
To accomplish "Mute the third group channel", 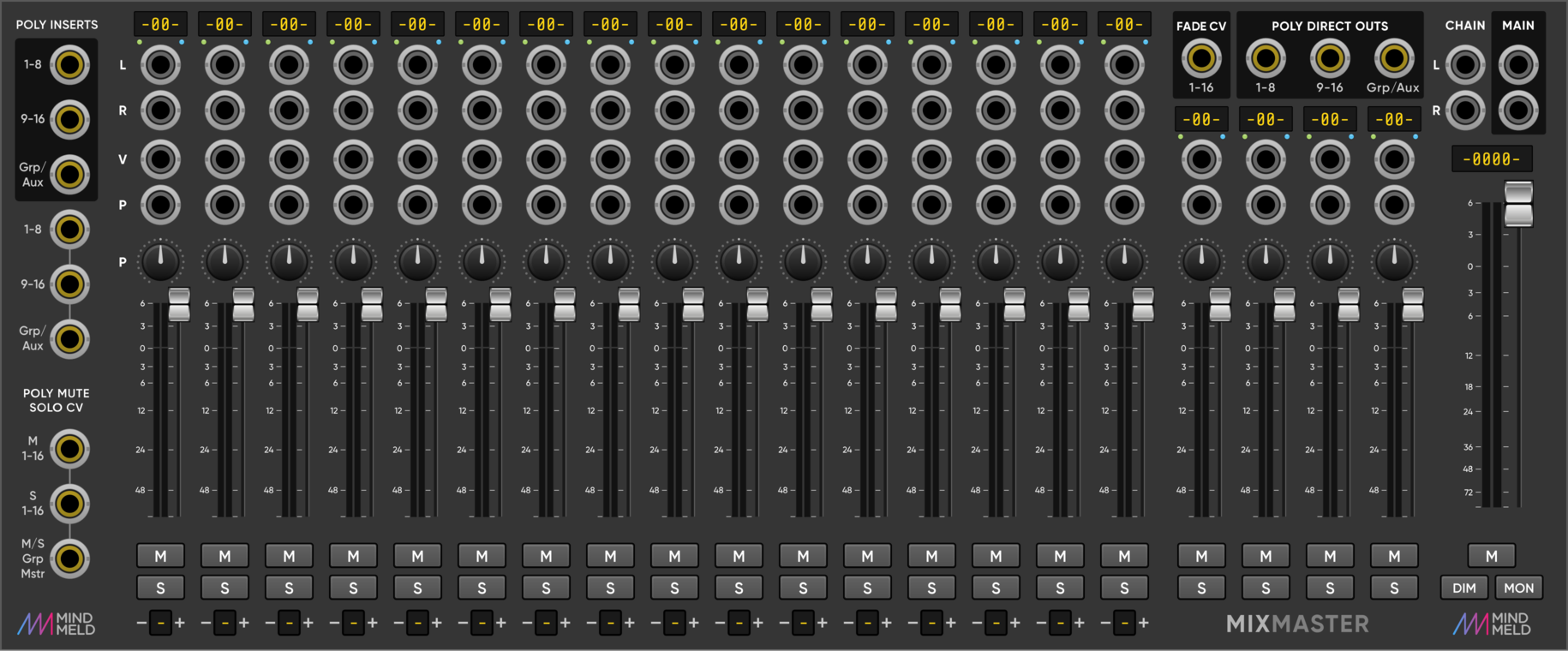I will (x=1330, y=556).
